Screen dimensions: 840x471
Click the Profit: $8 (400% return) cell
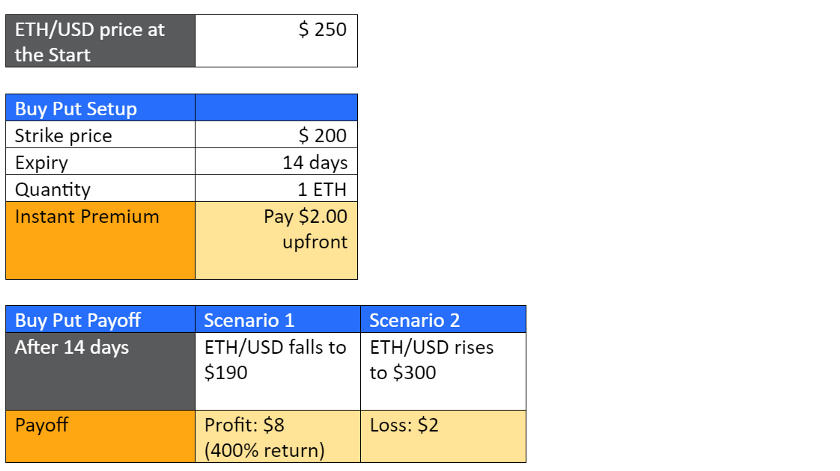click(x=277, y=436)
